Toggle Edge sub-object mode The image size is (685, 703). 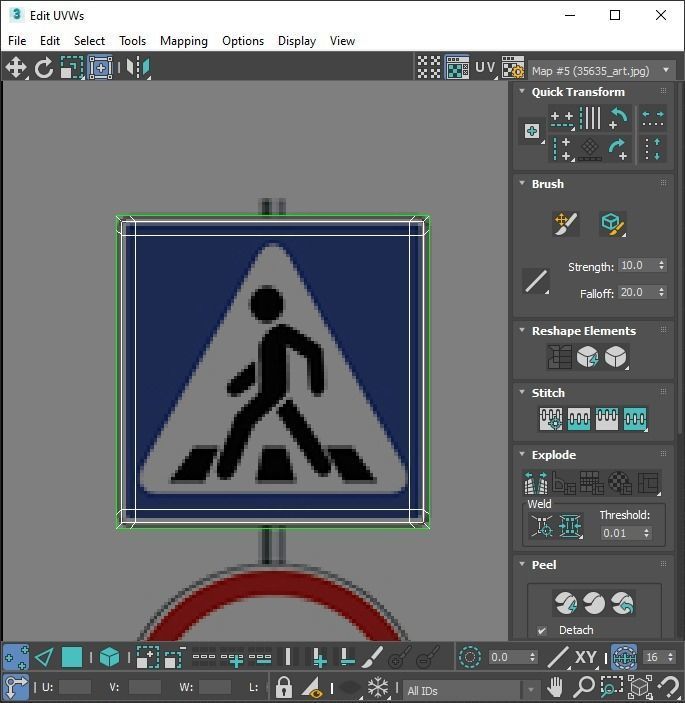44,658
